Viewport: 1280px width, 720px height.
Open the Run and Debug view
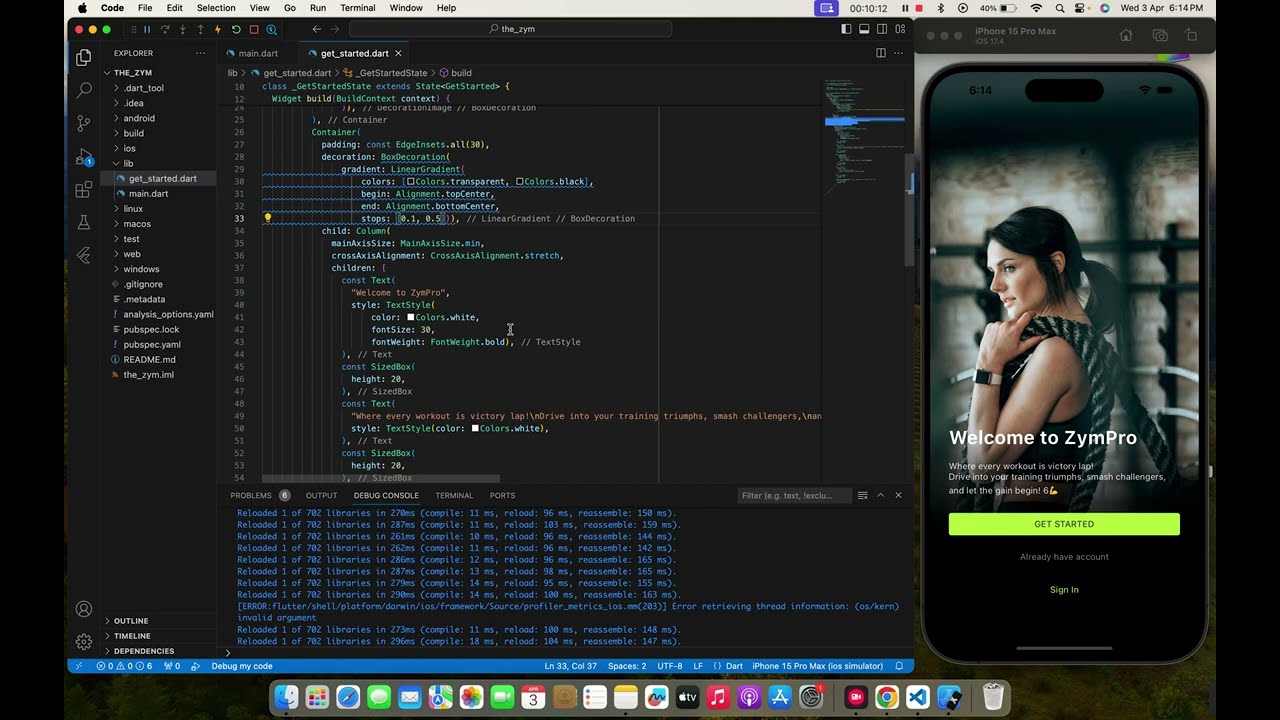coord(84,157)
